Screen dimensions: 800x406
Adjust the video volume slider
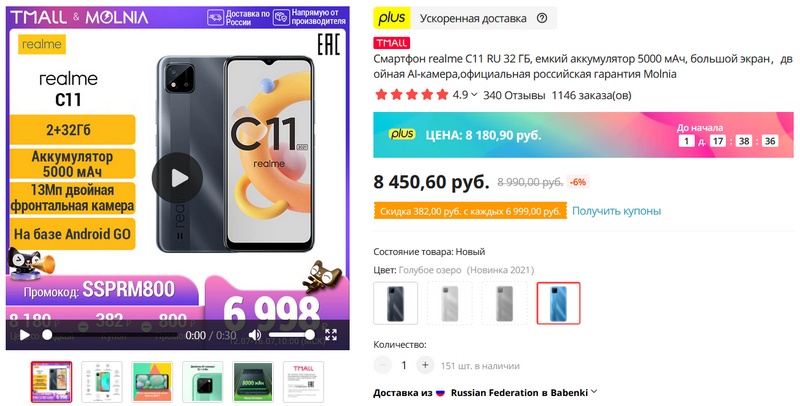(x=289, y=335)
